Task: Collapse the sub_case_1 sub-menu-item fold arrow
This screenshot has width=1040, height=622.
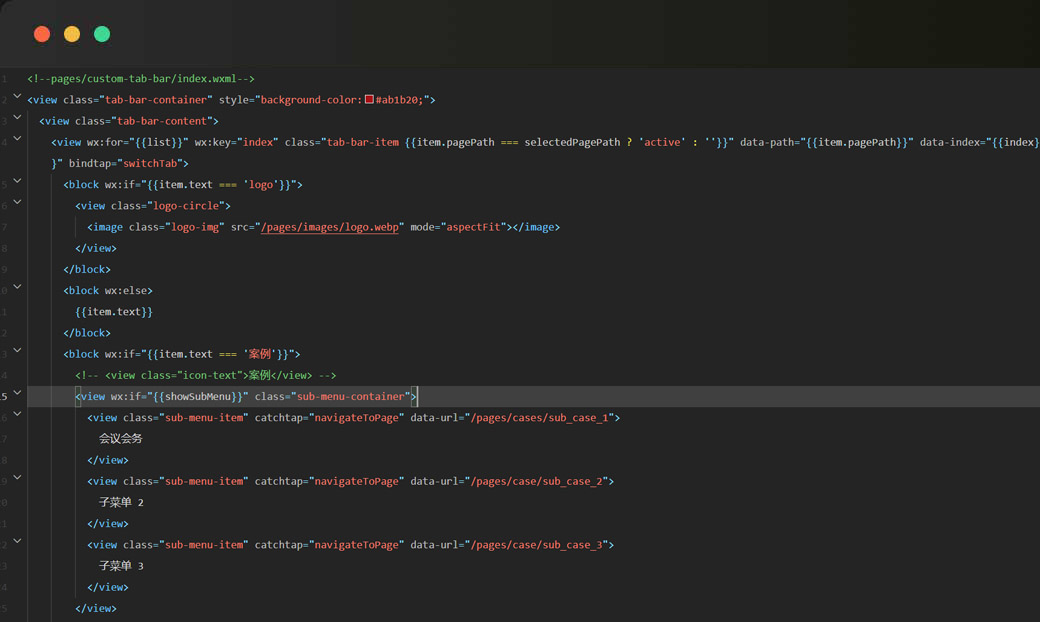Action: click(x=17, y=414)
